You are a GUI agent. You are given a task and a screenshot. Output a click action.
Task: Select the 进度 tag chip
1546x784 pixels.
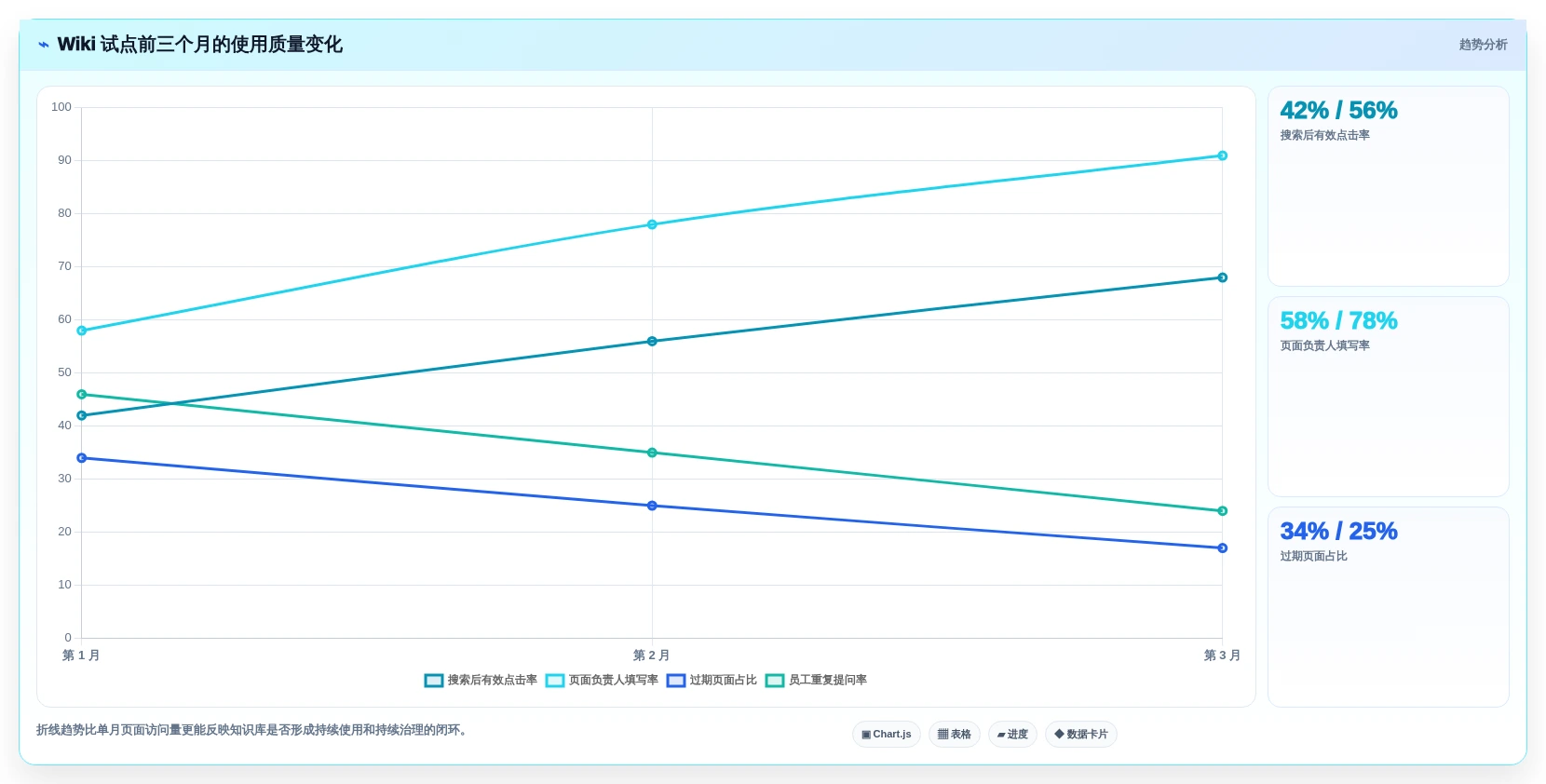1012,735
